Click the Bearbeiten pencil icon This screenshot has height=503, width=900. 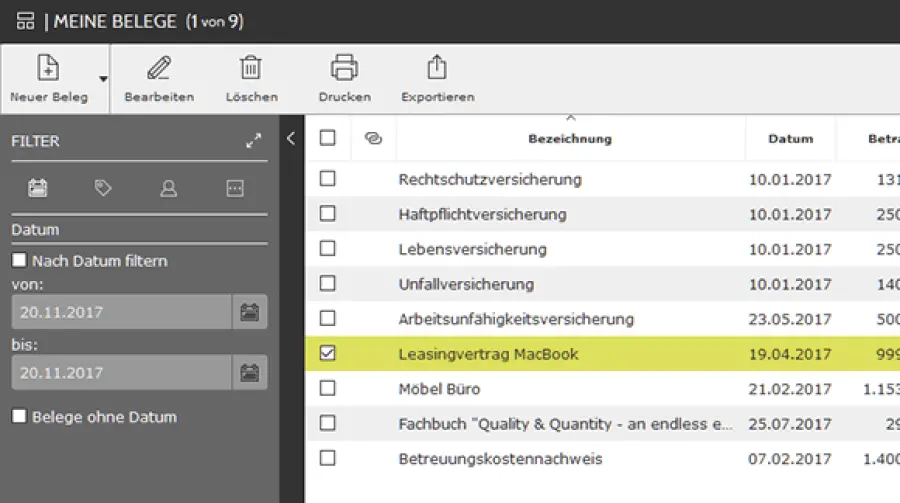(x=159, y=68)
